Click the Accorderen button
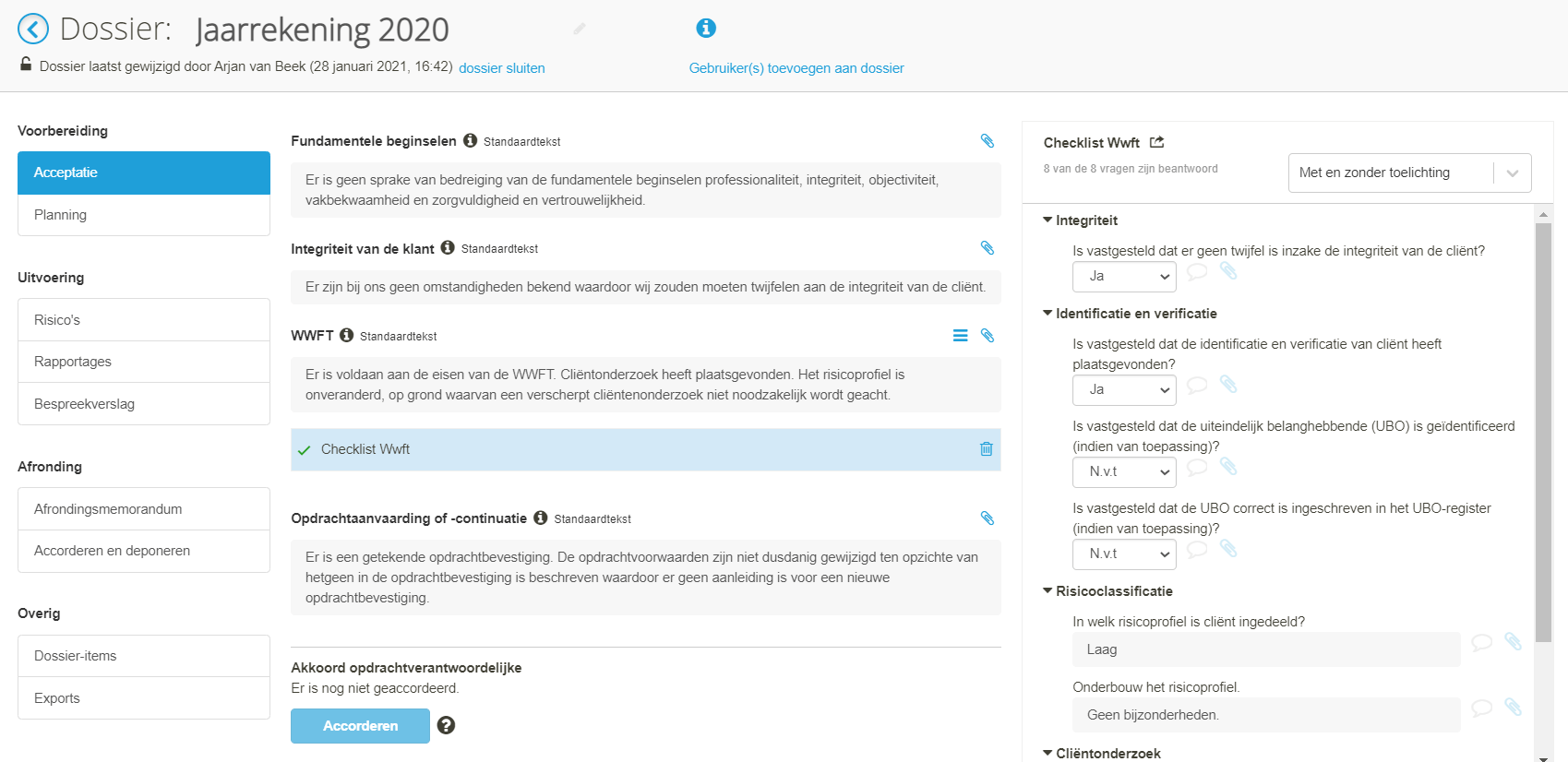 point(360,726)
